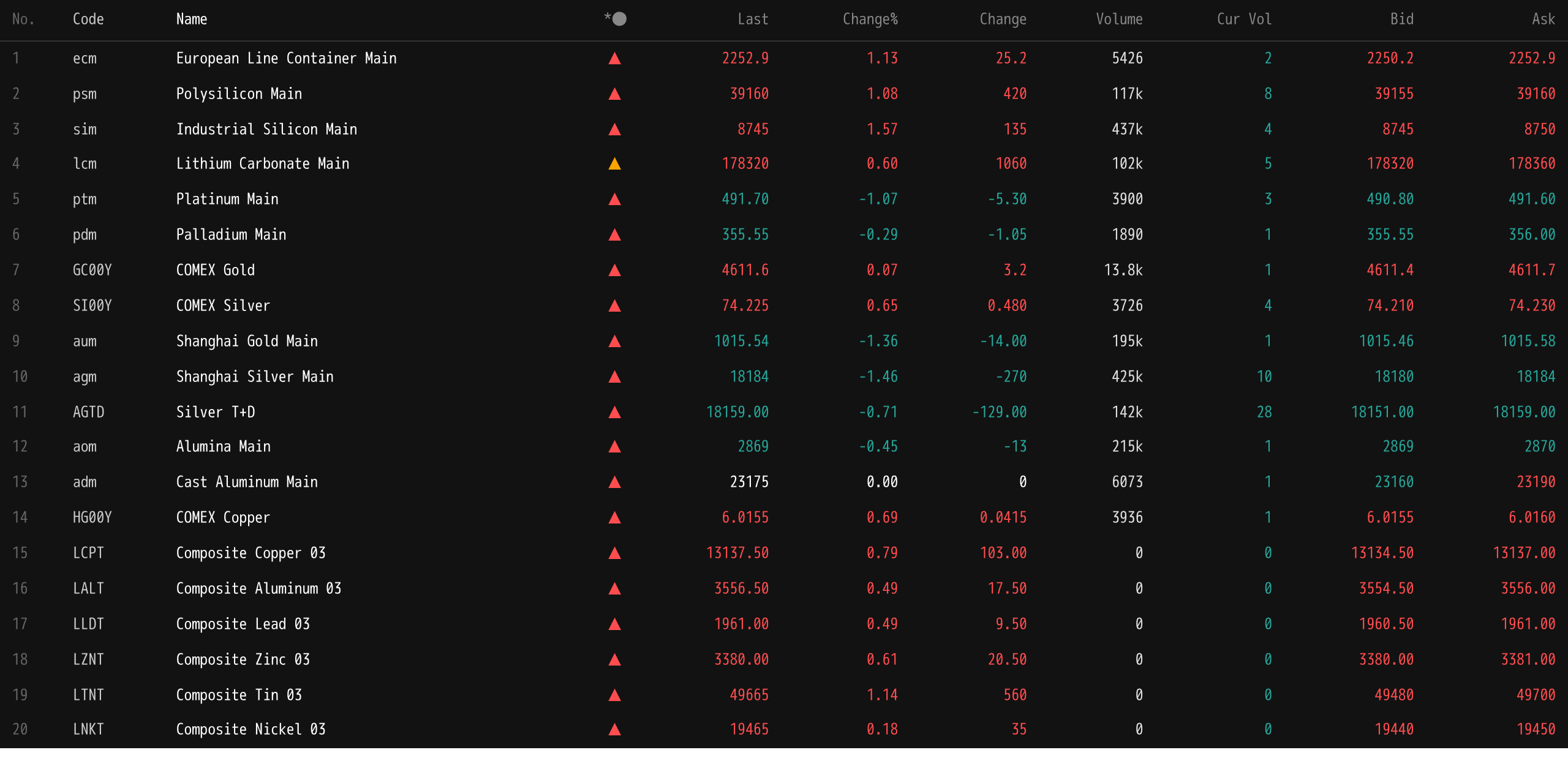
Task: Click the Bid column header
Action: click(1402, 19)
